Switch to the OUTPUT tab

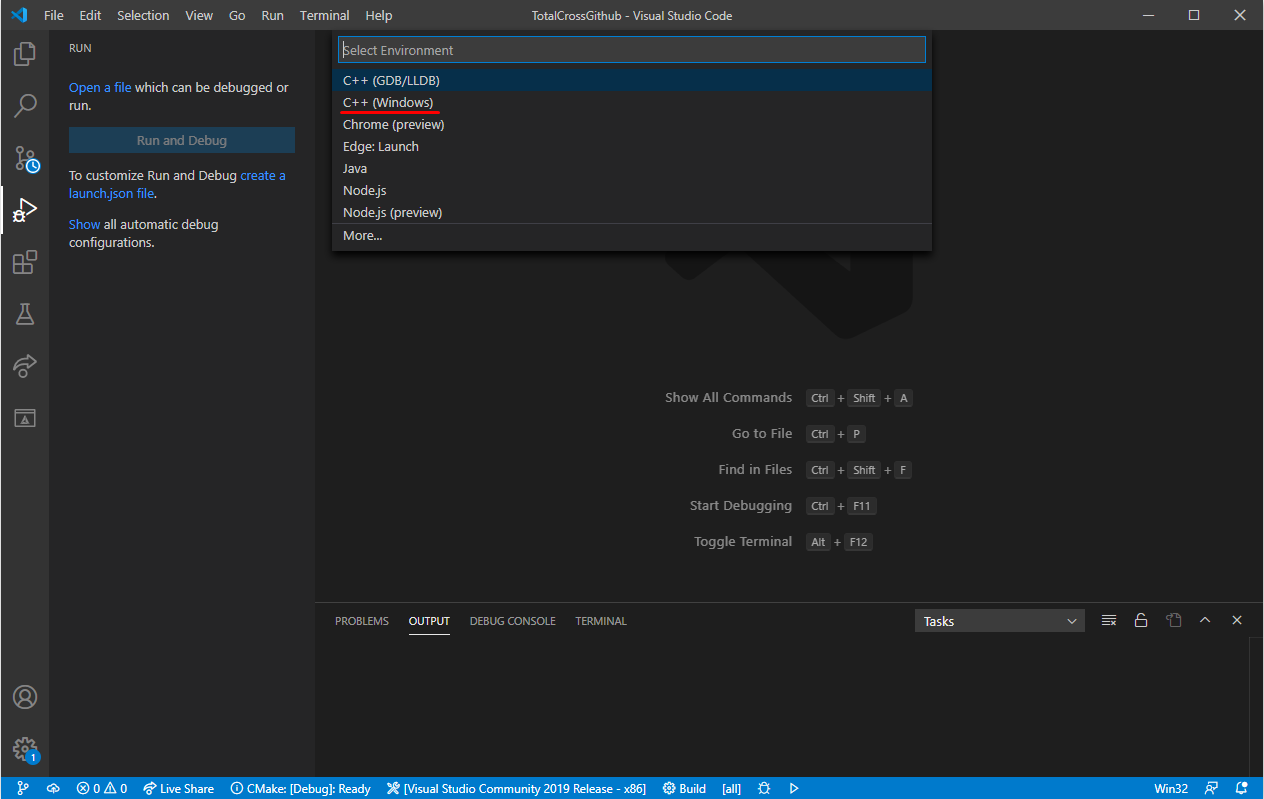coord(429,621)
